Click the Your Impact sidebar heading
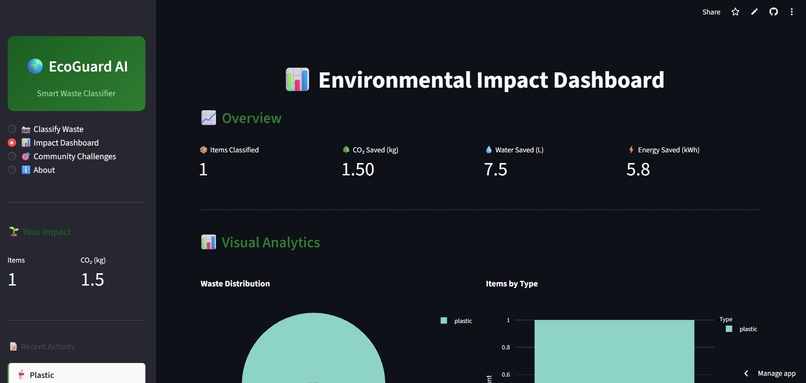 46,232
